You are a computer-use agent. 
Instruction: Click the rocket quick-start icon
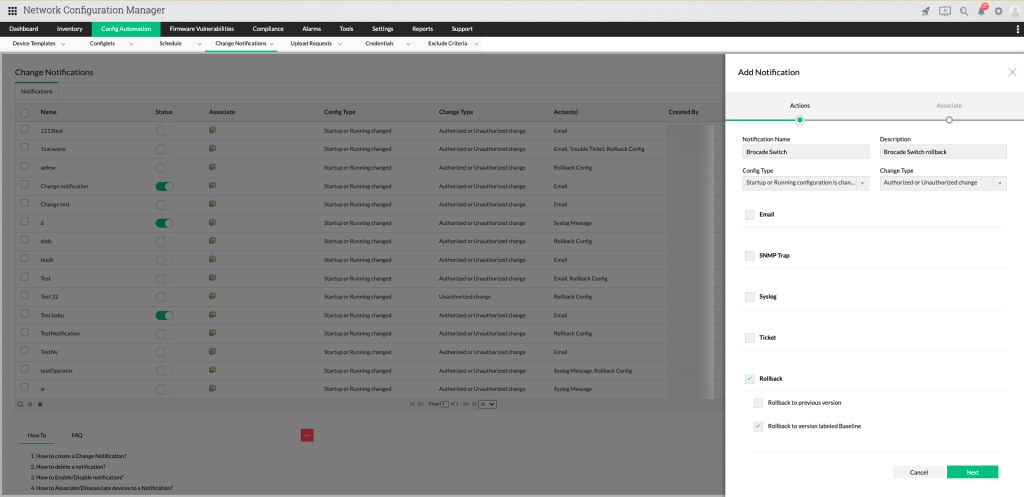(x=926, y=11)
